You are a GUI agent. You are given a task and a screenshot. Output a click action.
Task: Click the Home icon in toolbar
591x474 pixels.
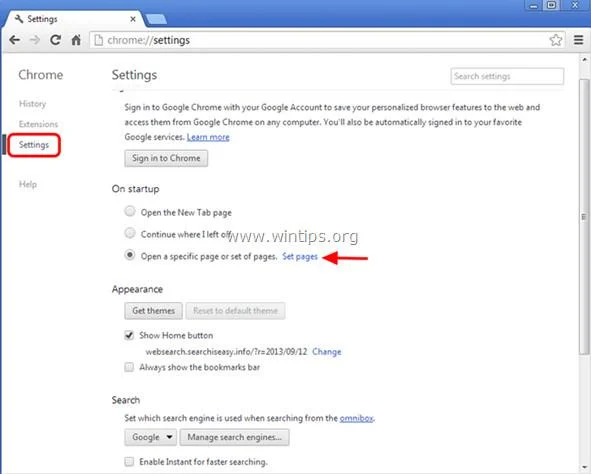76,40
